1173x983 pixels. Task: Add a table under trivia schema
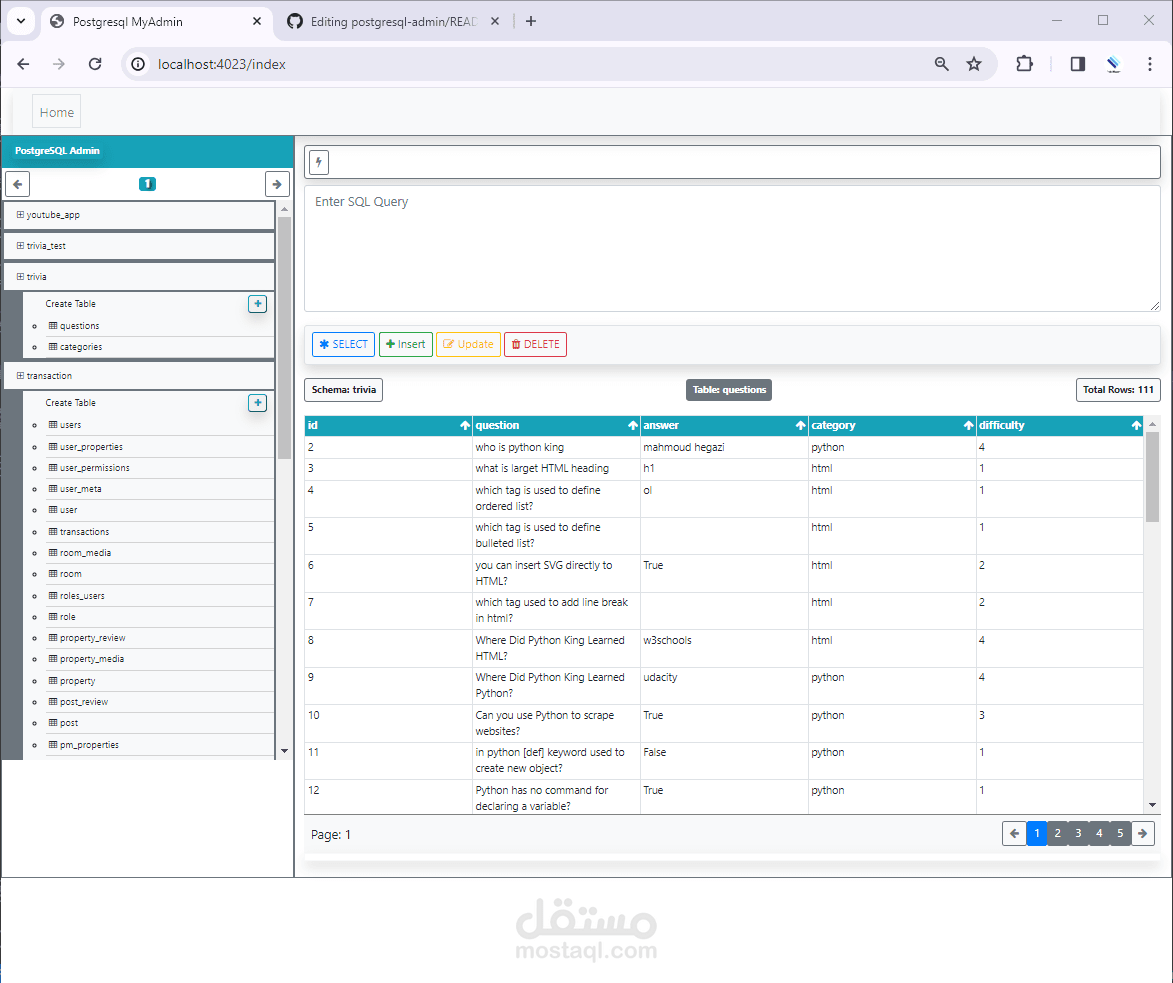point(257,304)
